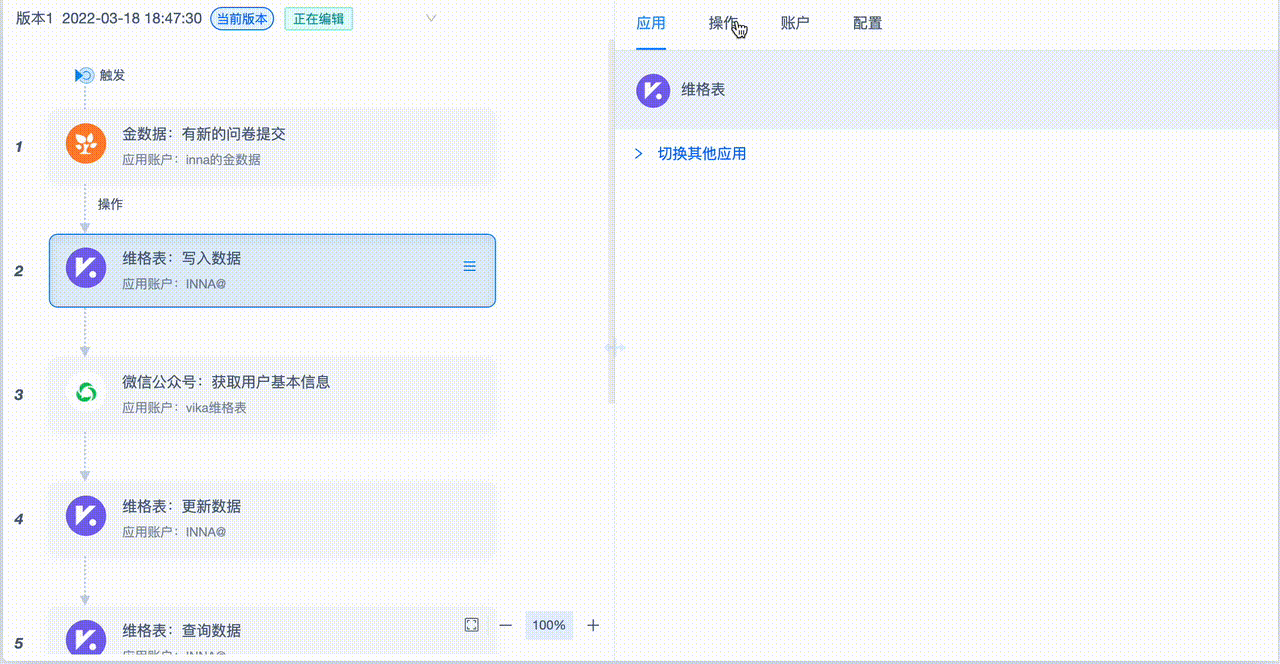Click the Vika icon in step 4
Image resolution: width=1280 pixels, height=664 pixels.
pyautogui.click(x=86, y=517)
